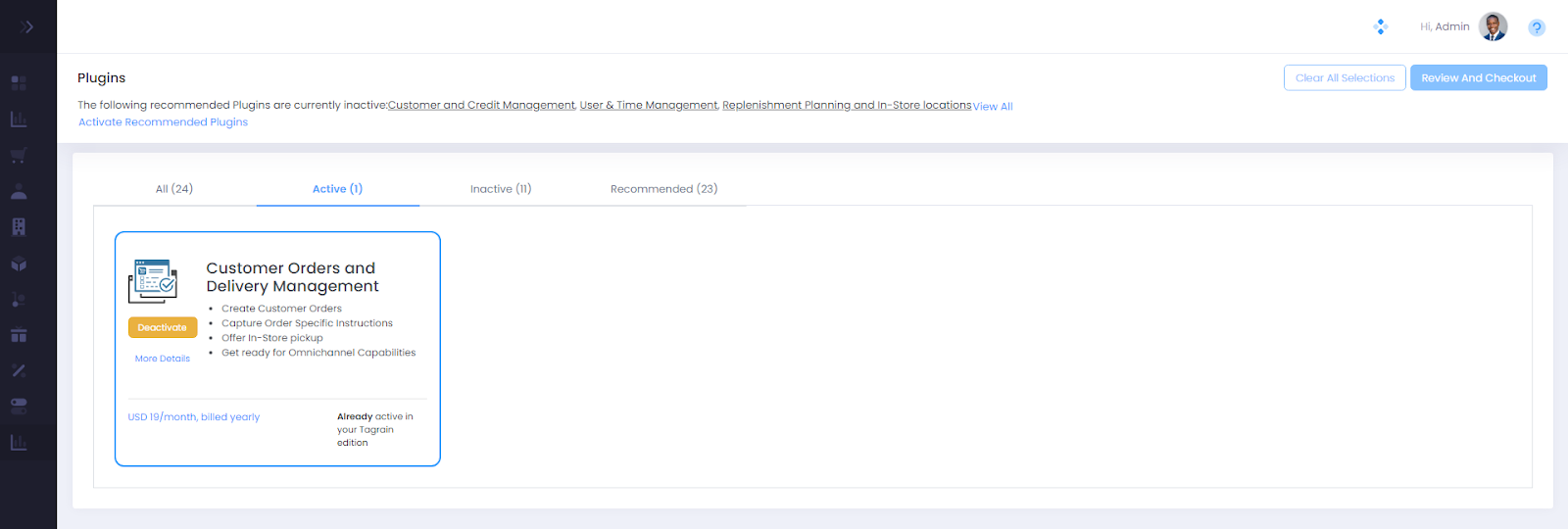
Task: Open More Details for the plugin
Action: (163, 359)
